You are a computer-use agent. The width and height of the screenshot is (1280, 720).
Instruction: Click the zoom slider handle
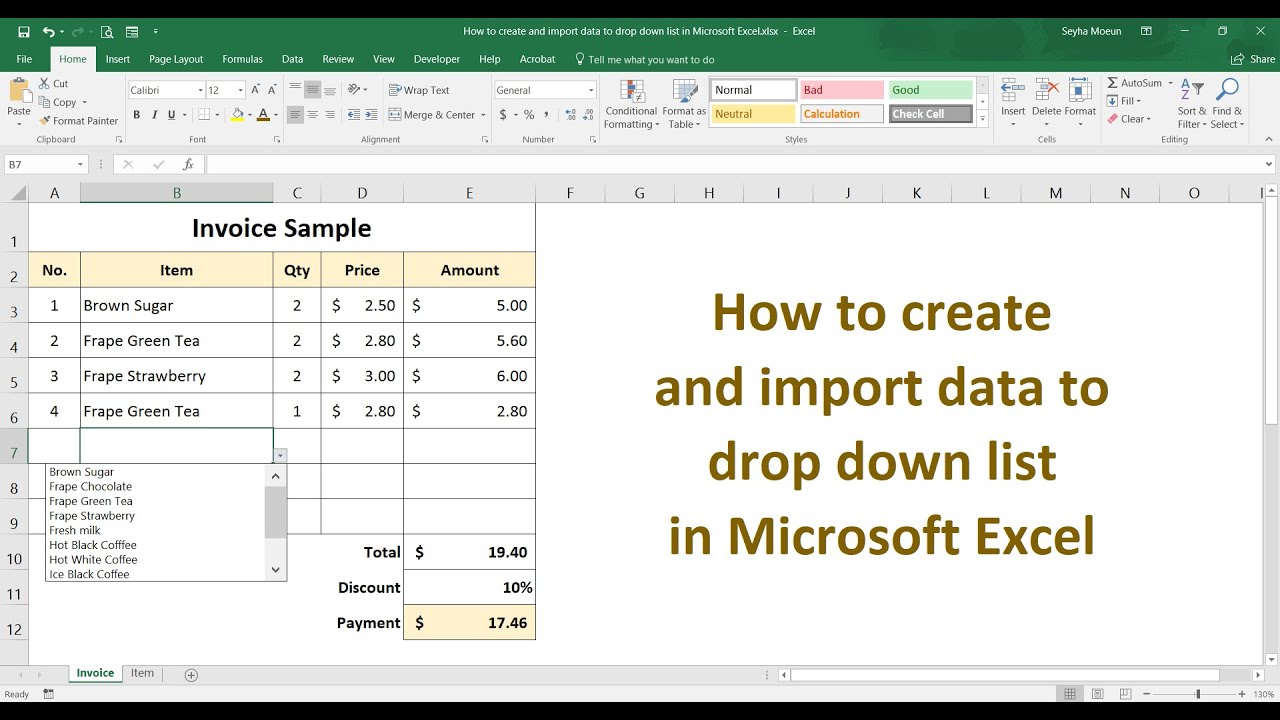pyautogui.click(x=1197, y=694)
